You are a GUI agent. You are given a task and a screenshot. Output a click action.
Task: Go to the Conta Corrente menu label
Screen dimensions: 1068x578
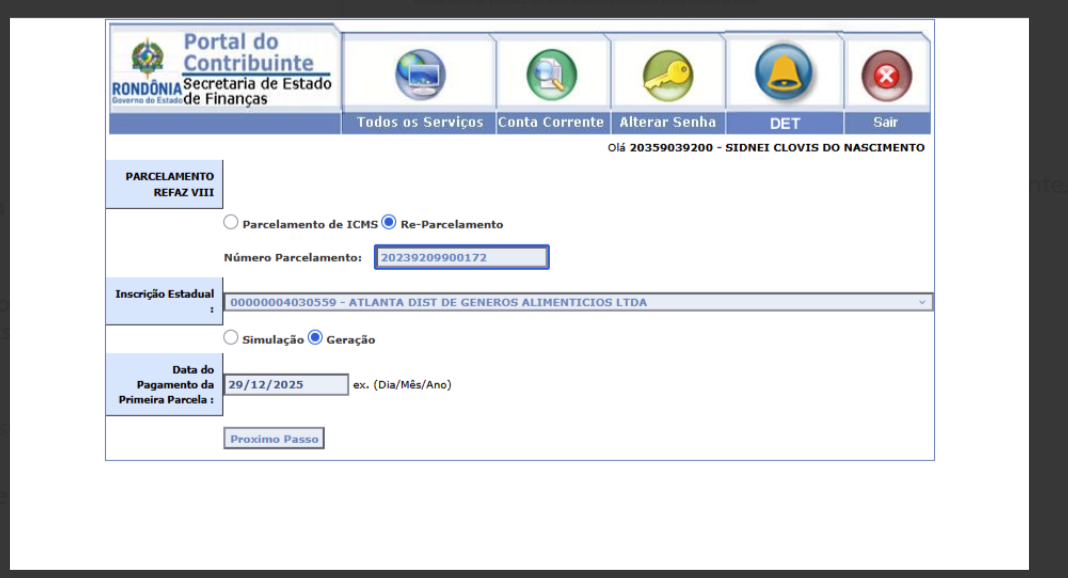click(551, 123)
